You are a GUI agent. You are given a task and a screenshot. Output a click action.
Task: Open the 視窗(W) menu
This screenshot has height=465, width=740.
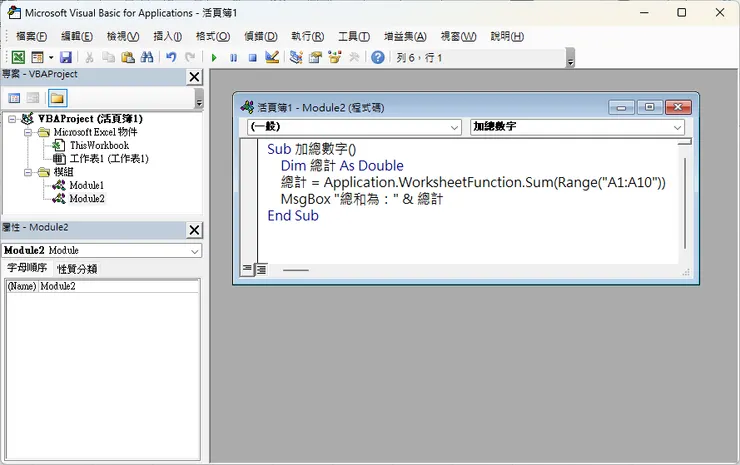[x=458, y=36]
